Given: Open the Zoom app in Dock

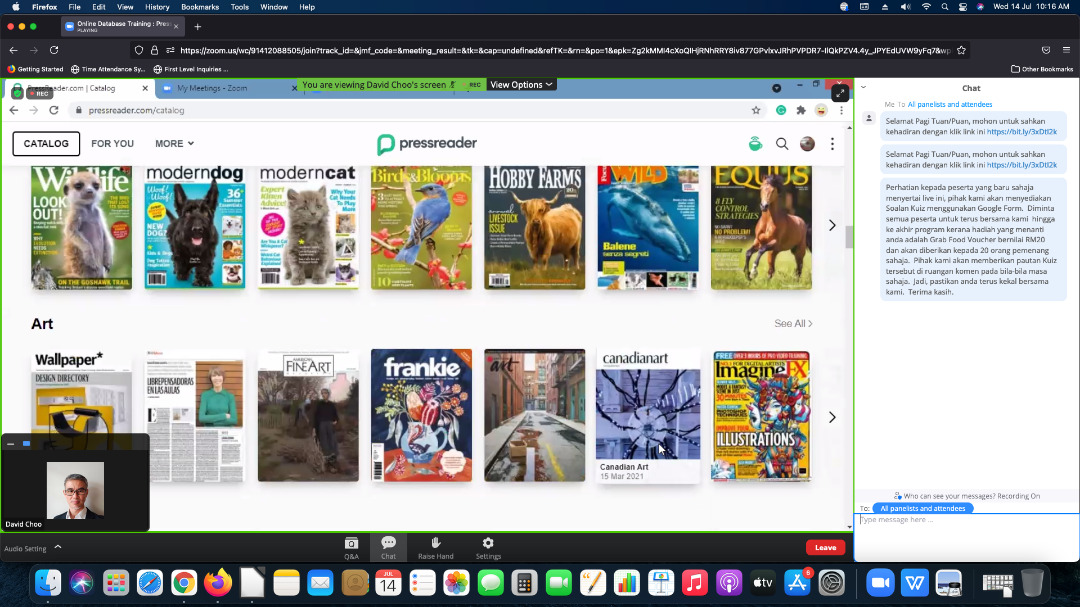Looking at the screenshot, I should click(880, 583).
